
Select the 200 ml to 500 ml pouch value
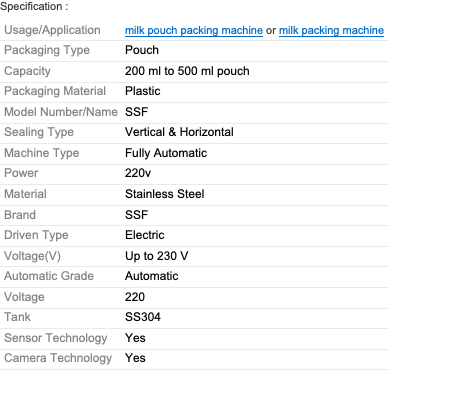[187, 71]
